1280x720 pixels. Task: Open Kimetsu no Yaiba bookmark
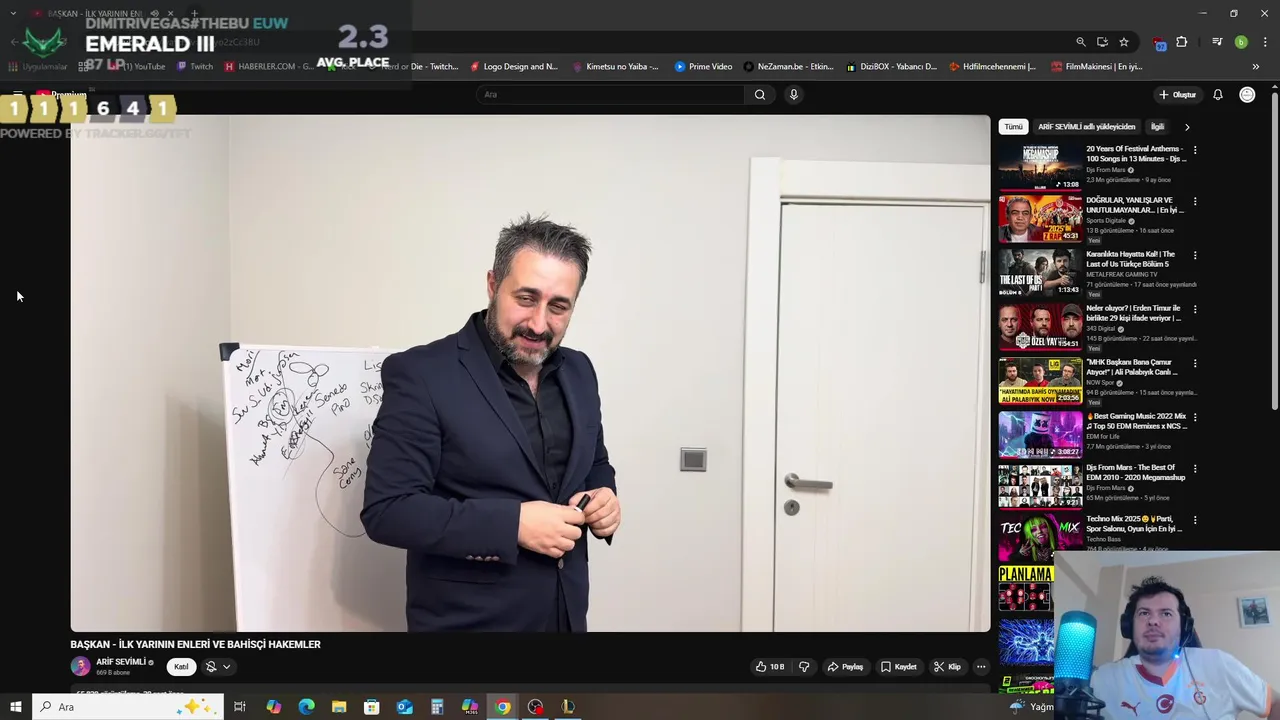pos(615,67)
